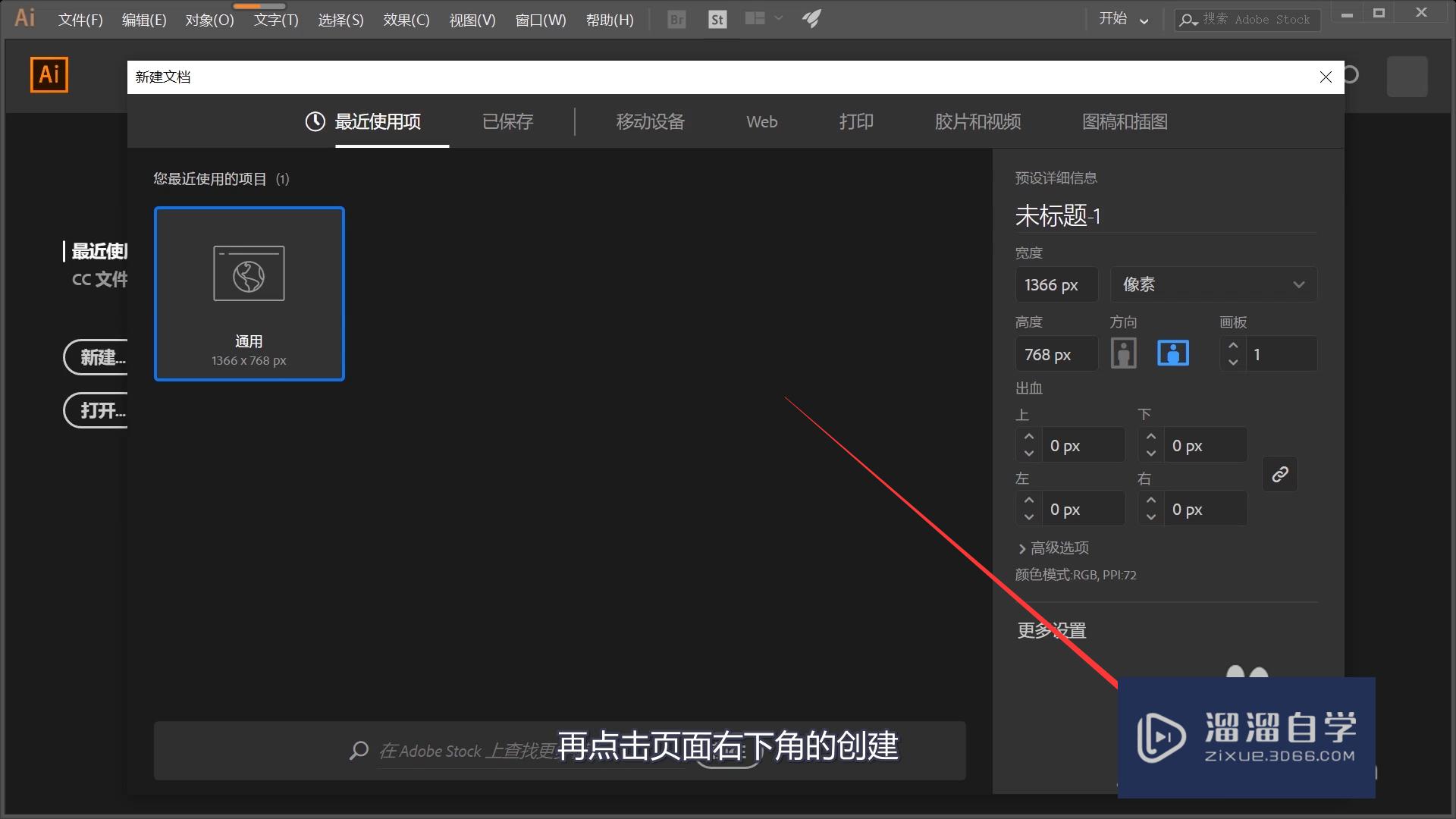Open Adobe Bridge via the Br icon
The height and width of the screenshot is (819, 1456).
[x=675, y=19]
